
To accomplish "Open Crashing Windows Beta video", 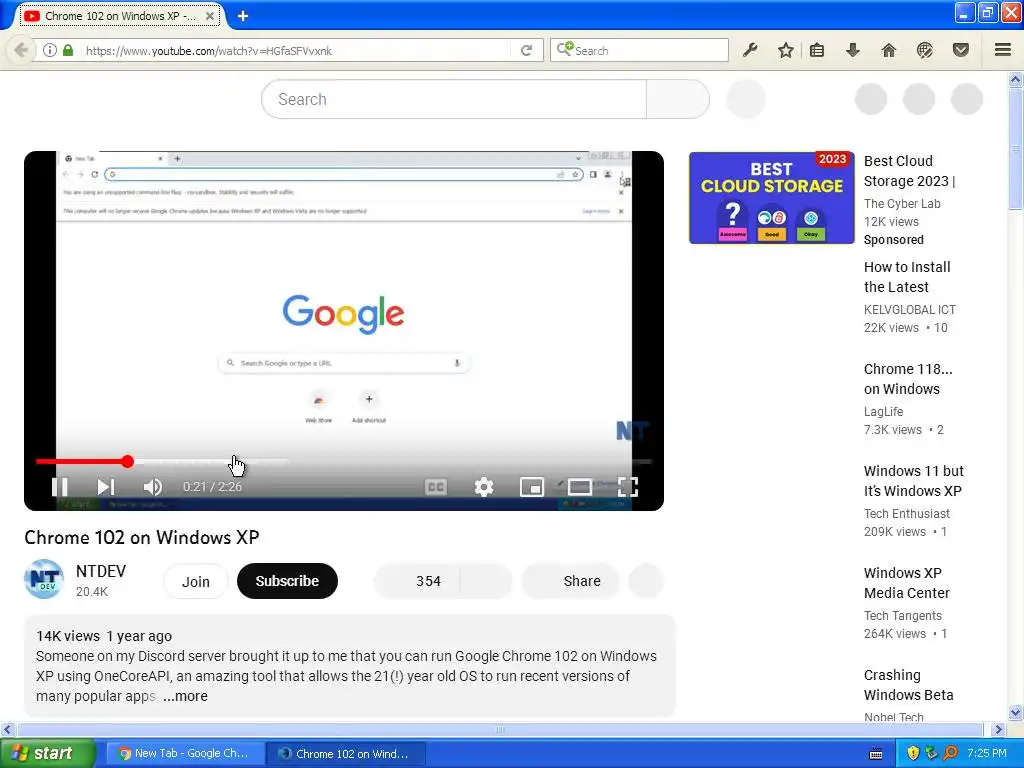I will 908,685.
